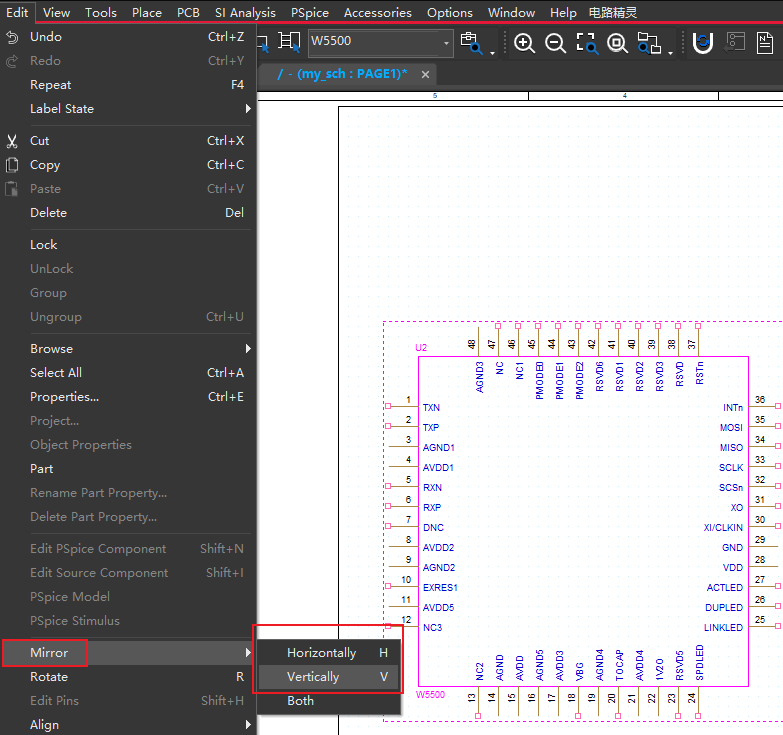Click the DNC pin name
The width and height of the screenshot is (783, 735).
tap(433, 527)
